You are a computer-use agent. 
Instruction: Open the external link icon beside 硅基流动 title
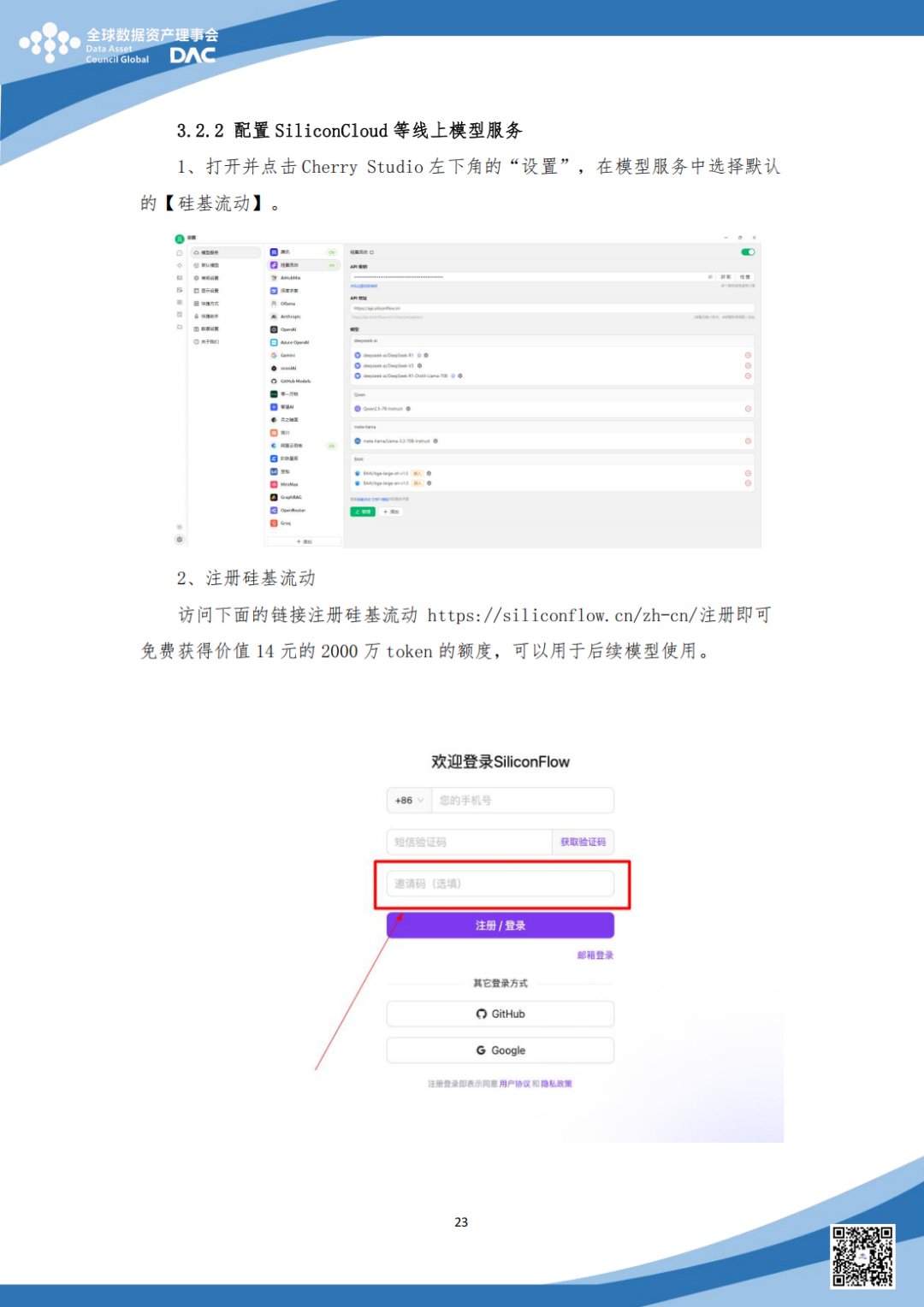(x=371, y=252)
